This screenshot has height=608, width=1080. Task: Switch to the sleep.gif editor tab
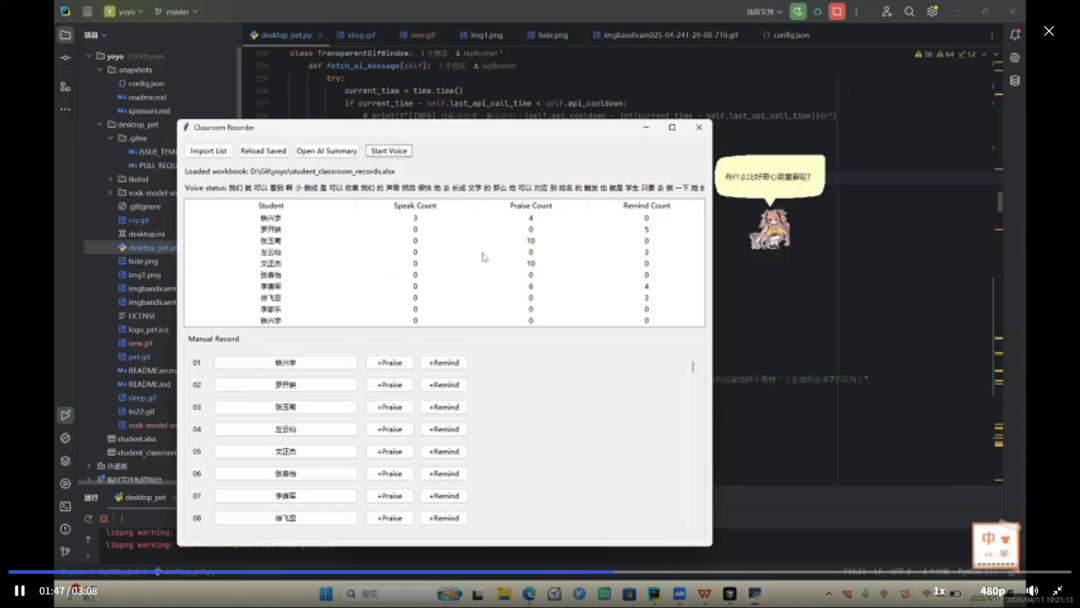tap(360, 35)
